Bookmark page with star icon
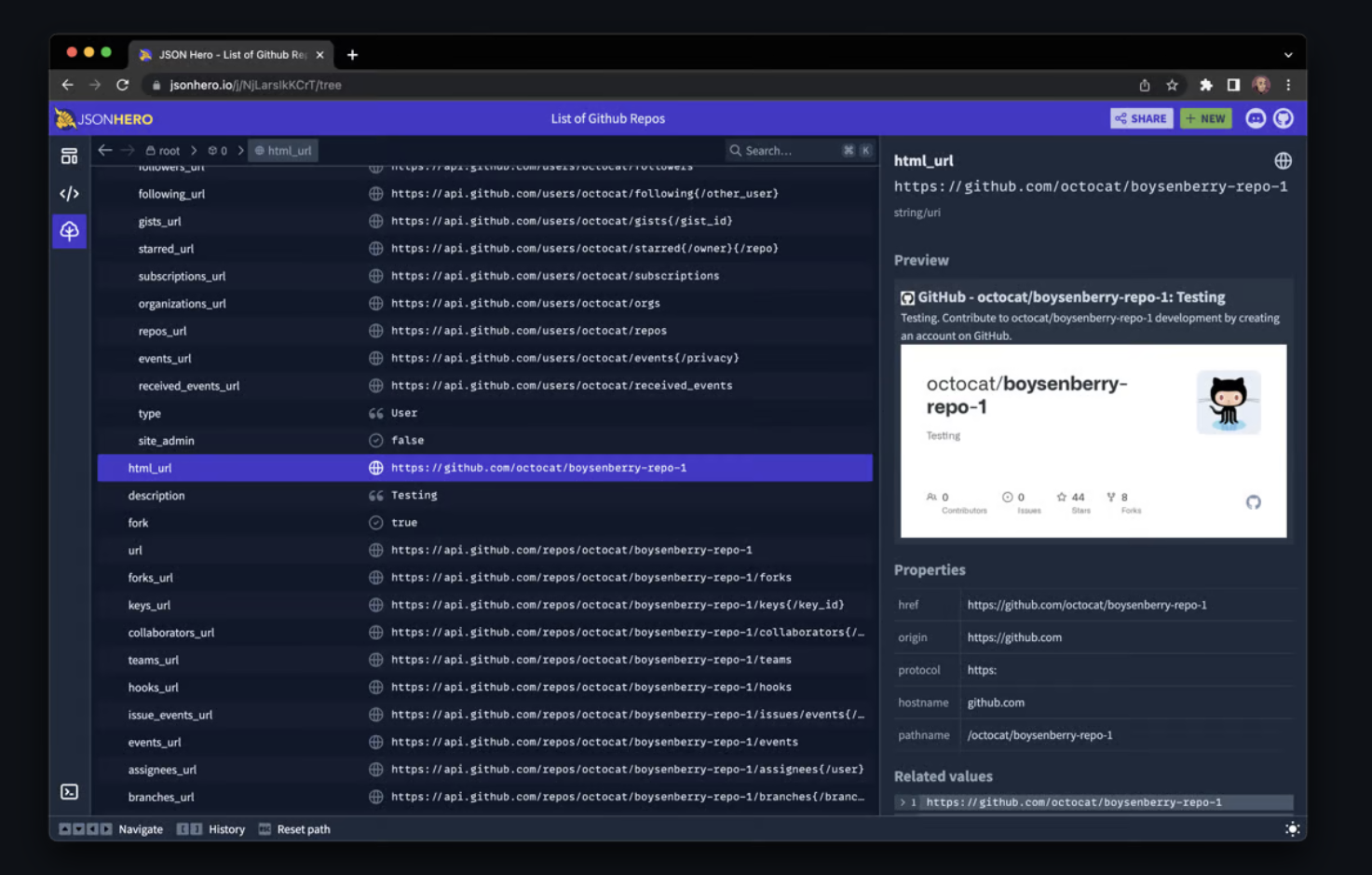 (1172, 85)
